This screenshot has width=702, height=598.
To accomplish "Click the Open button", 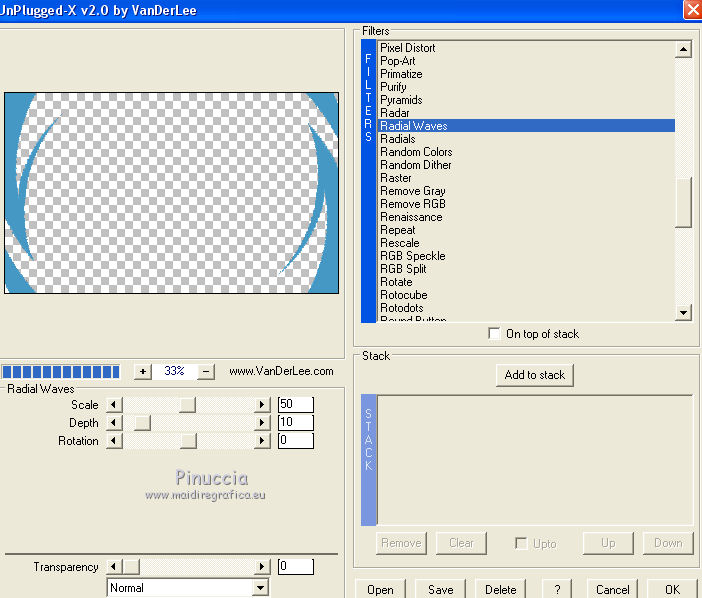I will [x=381, y=589].
